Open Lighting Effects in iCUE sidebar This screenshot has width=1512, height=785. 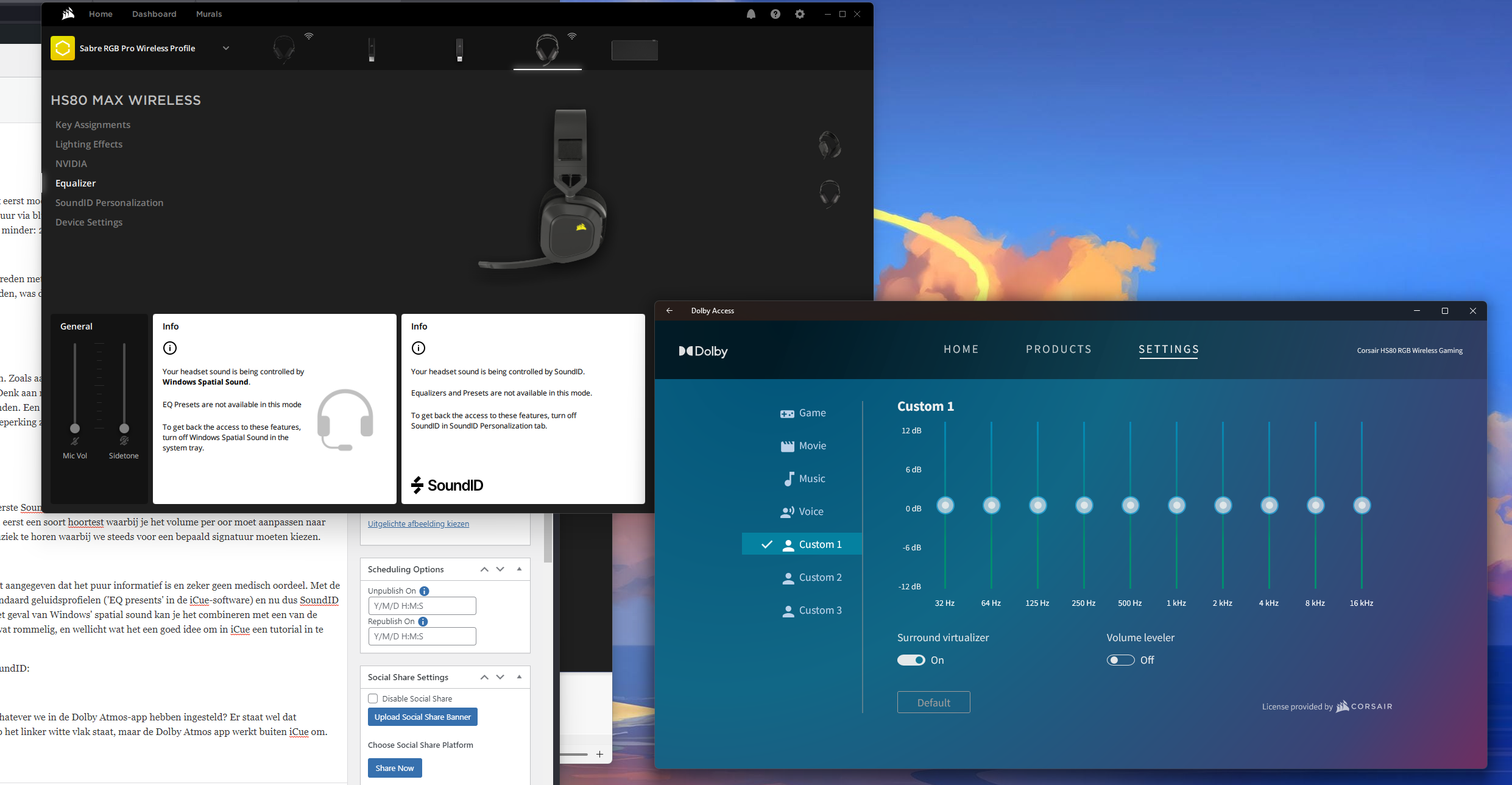pos(89,144)
